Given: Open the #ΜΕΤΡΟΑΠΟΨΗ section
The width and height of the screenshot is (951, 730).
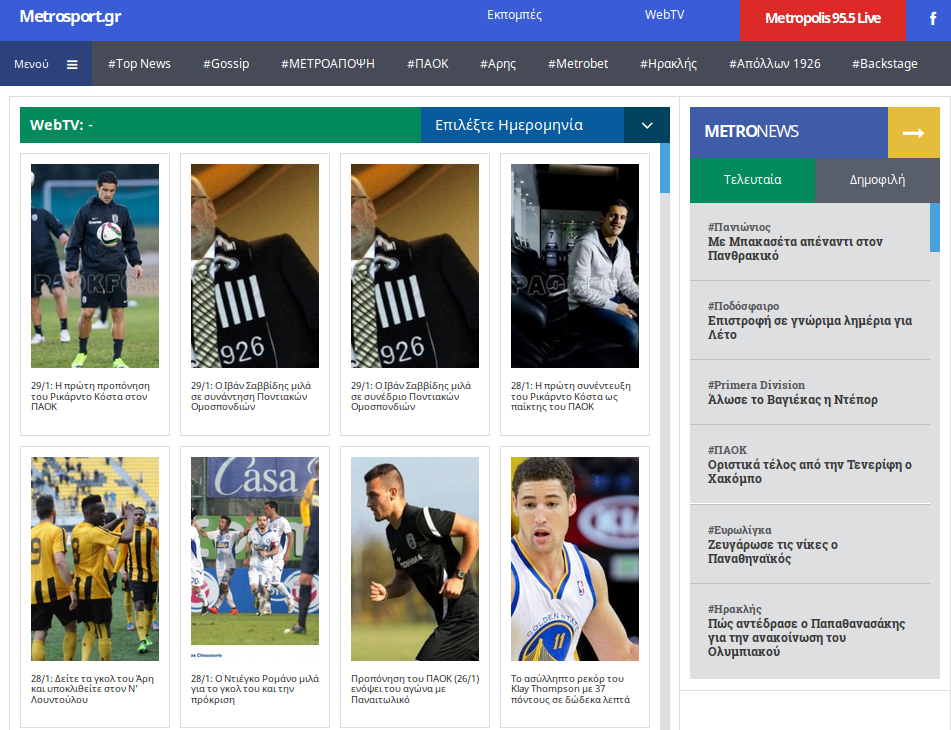Looking at the screenshot, I should pyautogui.click(x=328, y=64).
